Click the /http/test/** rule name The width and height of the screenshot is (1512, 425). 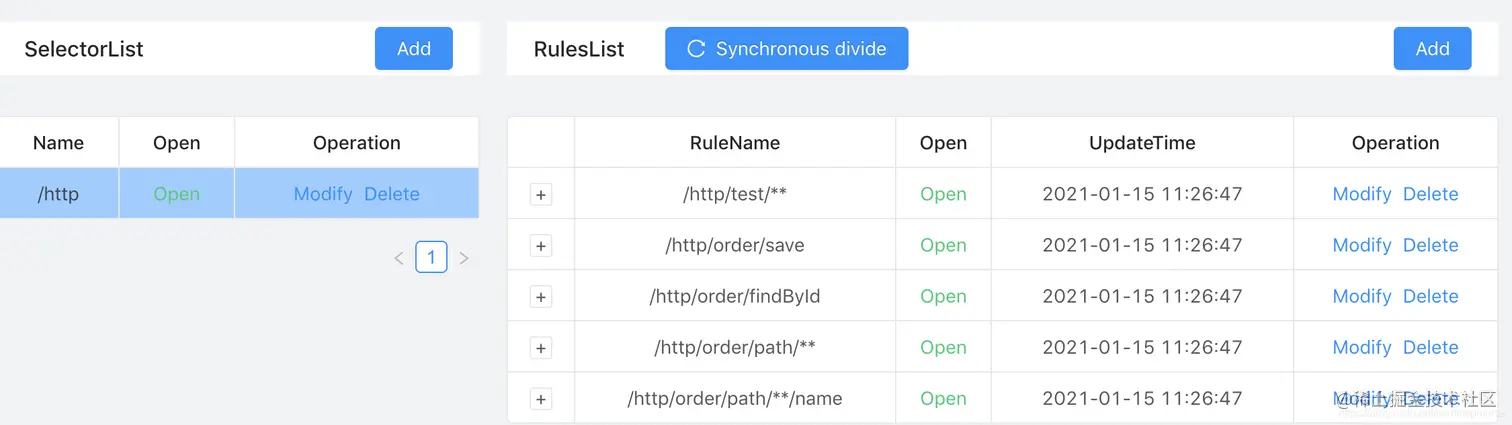click(x=735, y=194)
